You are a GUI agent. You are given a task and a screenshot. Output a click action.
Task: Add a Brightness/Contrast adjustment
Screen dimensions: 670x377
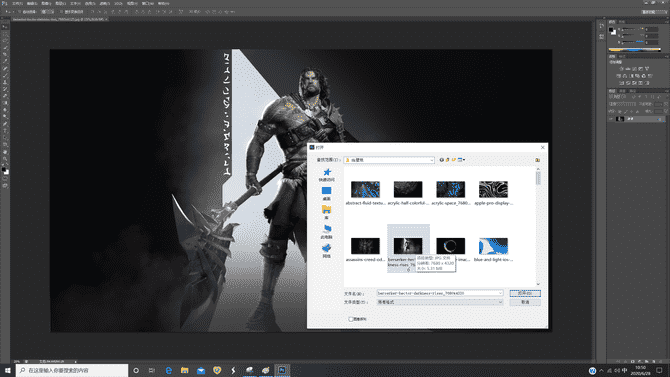(621, 69)
